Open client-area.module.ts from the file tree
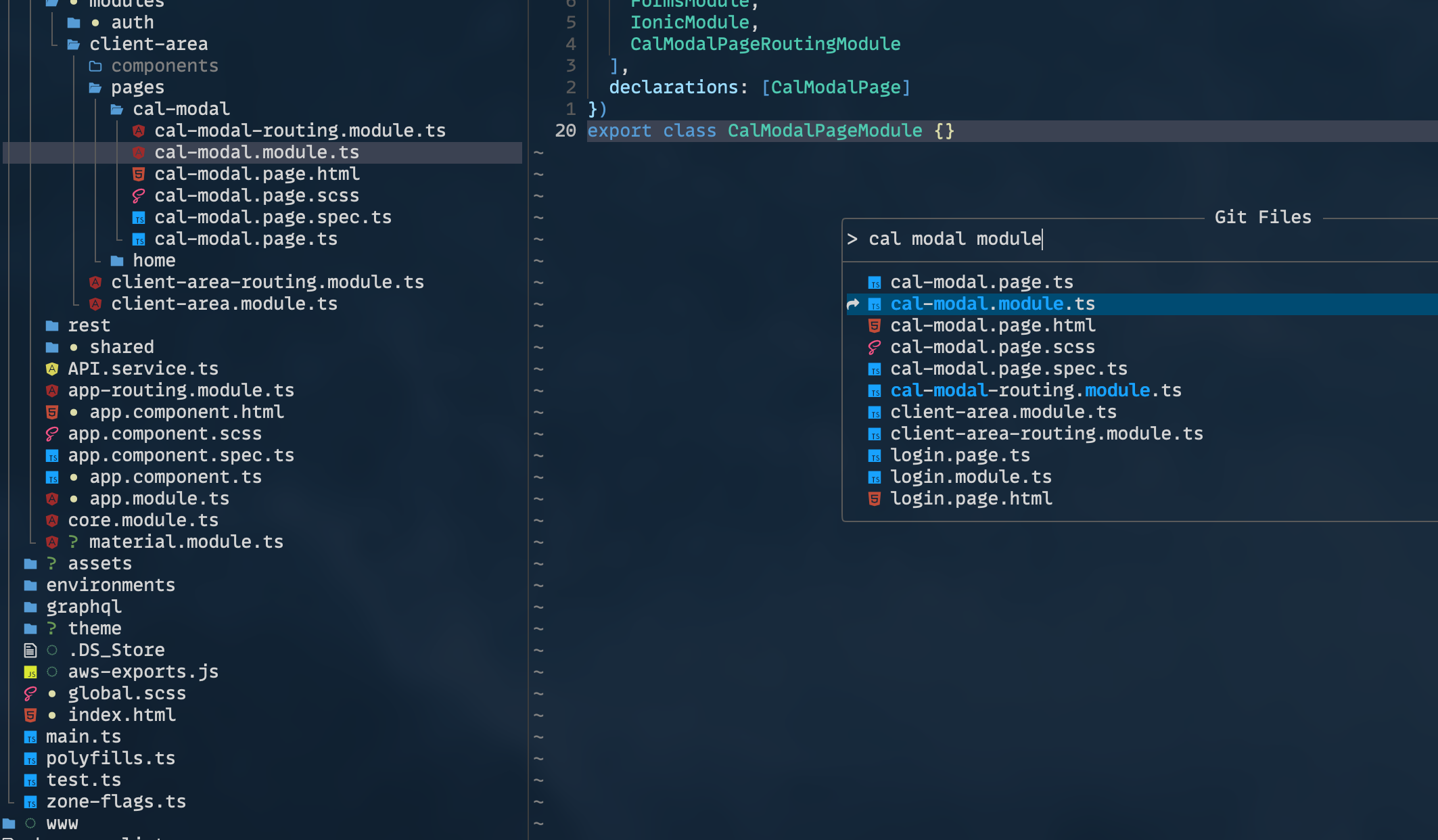This screenshot has height=840, width=1438. 224,304
